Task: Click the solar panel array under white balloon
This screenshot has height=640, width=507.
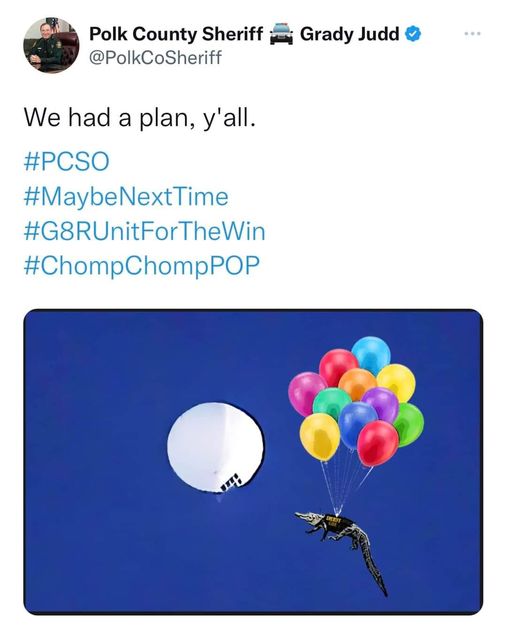Action: (x=232, y=482)
